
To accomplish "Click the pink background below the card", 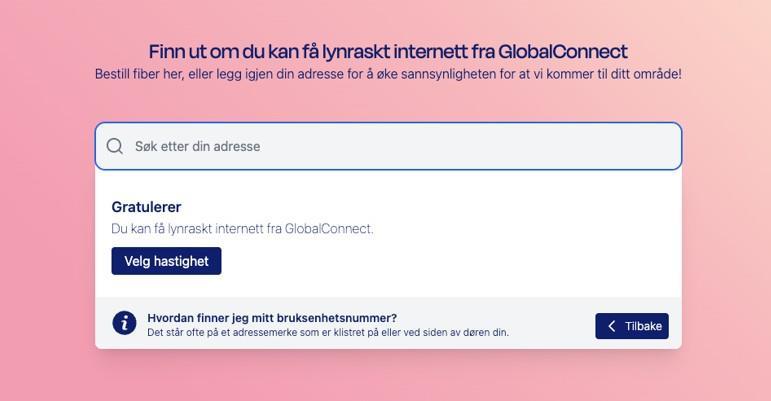I will [388, 376].
